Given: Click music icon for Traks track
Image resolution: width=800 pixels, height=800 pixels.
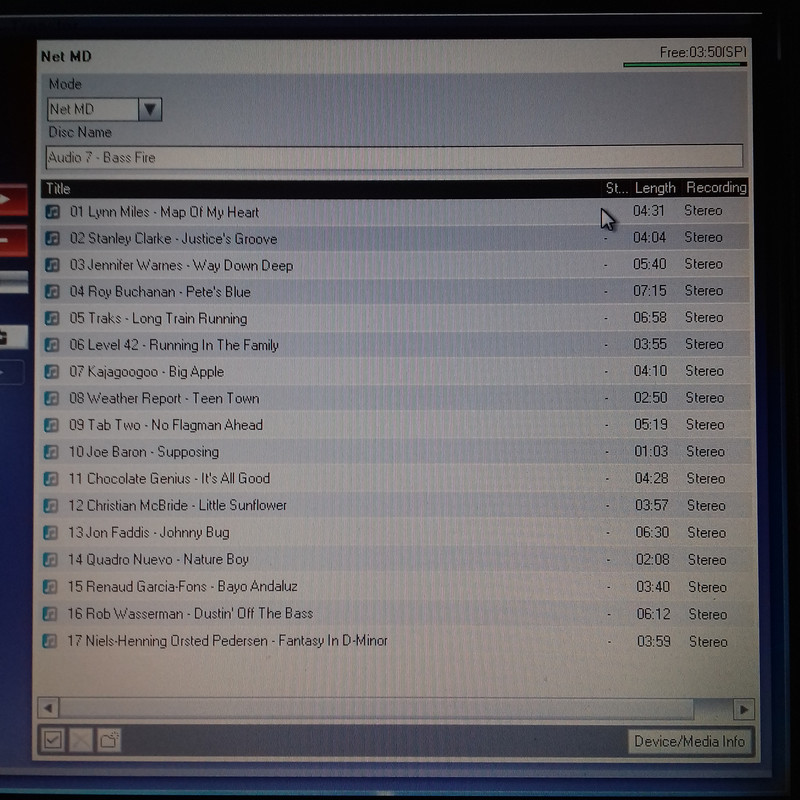Looking at the screenshot, I should (52, 318).
